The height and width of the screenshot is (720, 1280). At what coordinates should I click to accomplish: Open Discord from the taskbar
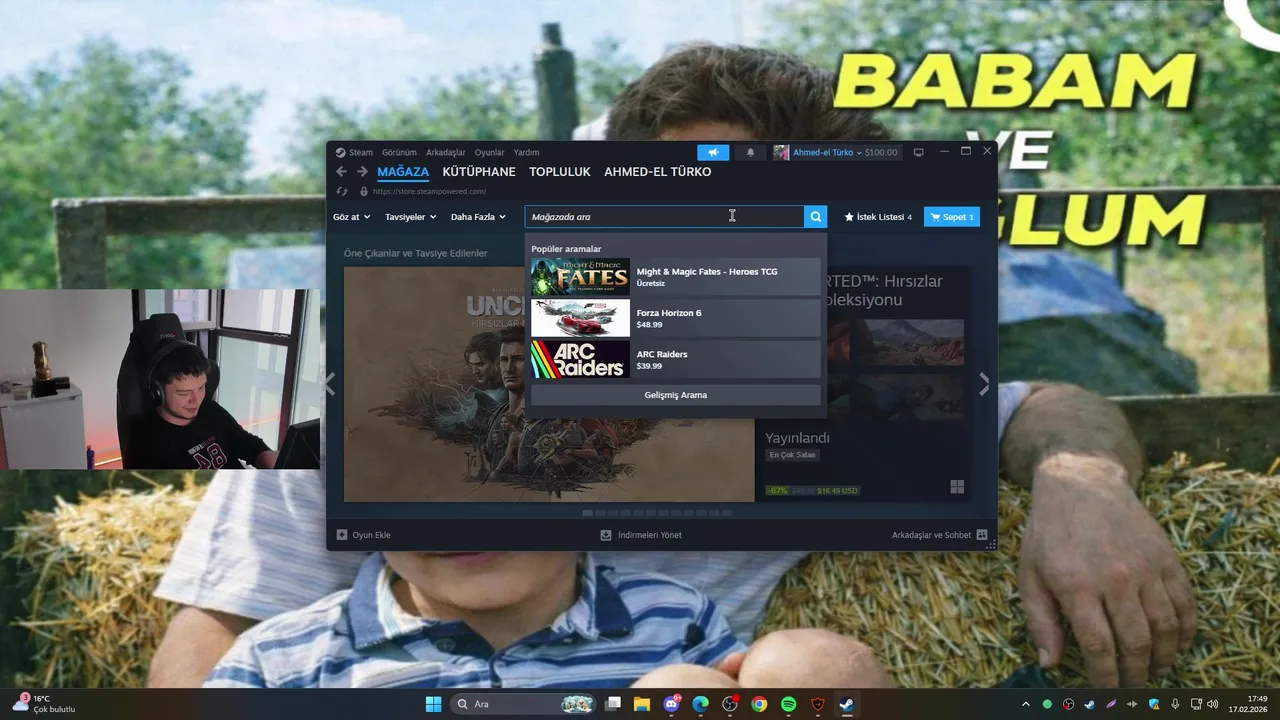672,704
